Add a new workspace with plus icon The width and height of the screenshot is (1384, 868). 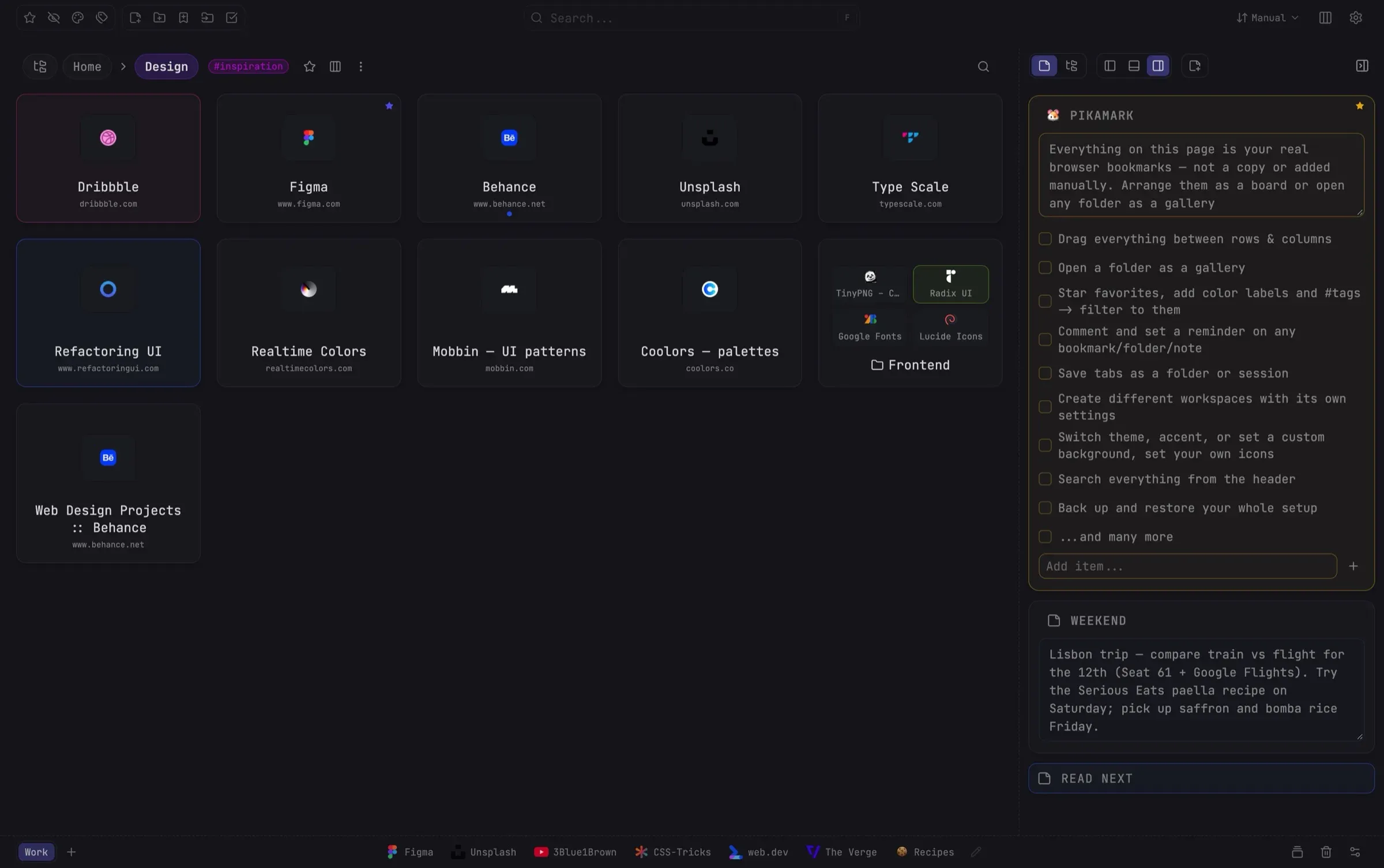point(72,852)
